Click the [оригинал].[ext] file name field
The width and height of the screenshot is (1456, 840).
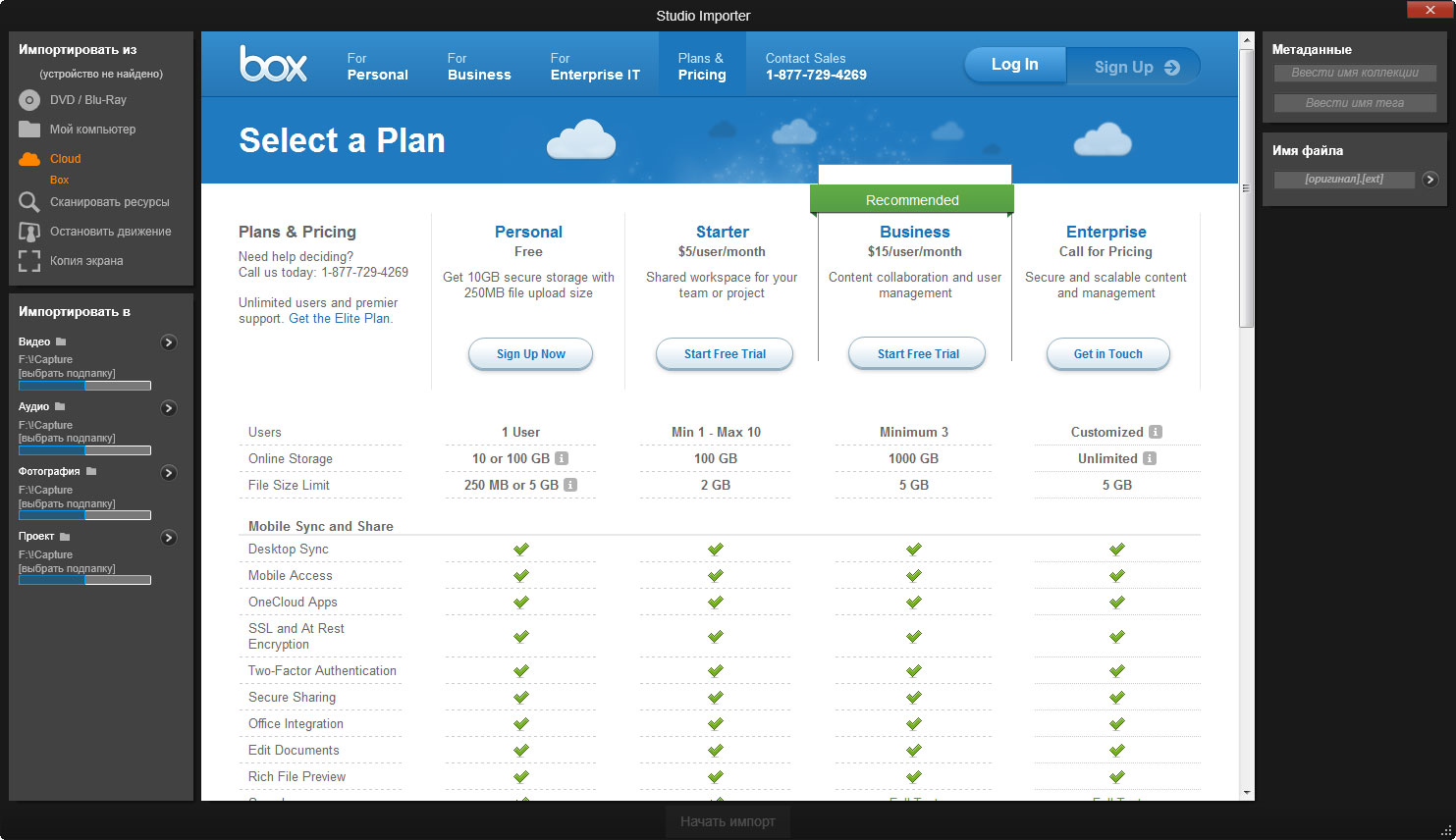point(1344,180)
